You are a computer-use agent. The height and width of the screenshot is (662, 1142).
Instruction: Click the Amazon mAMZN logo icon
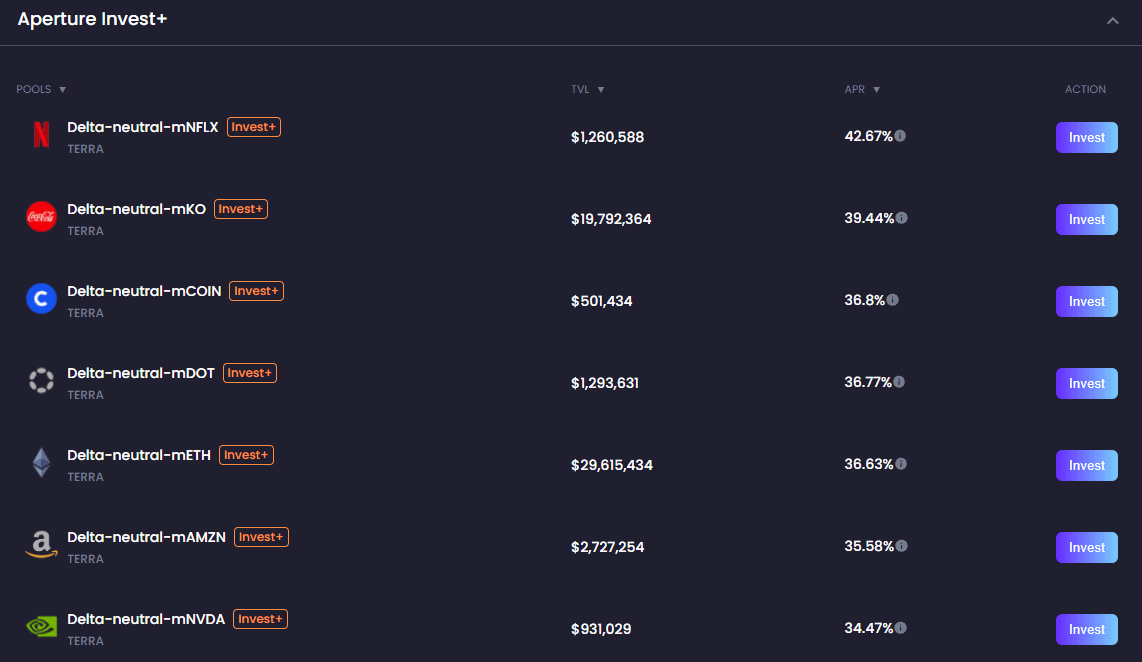click(41, 545)
